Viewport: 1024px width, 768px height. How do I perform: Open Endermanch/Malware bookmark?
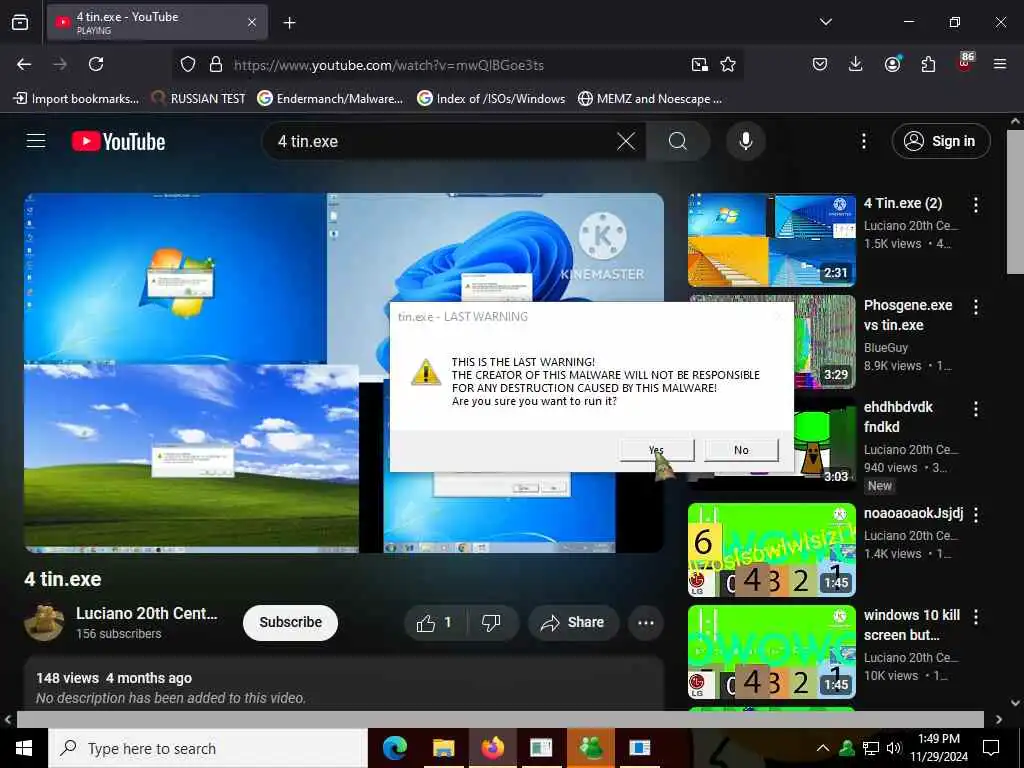[x=330, y=99]
